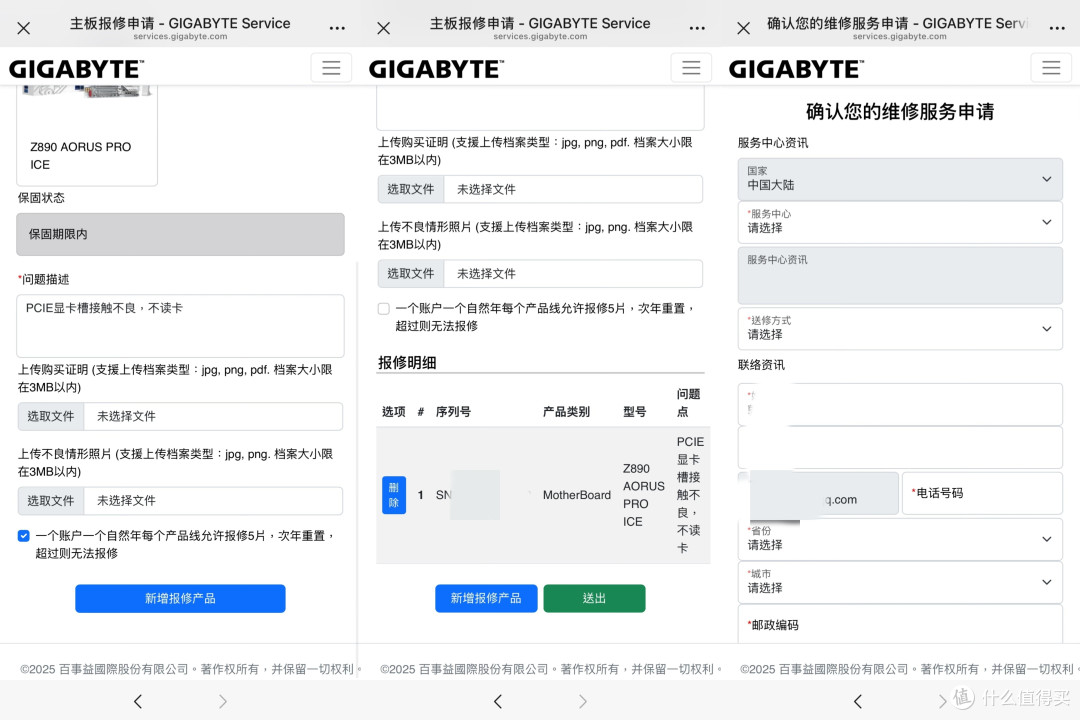
Task: Click the 联络资讯 section label
Action: 761,364
